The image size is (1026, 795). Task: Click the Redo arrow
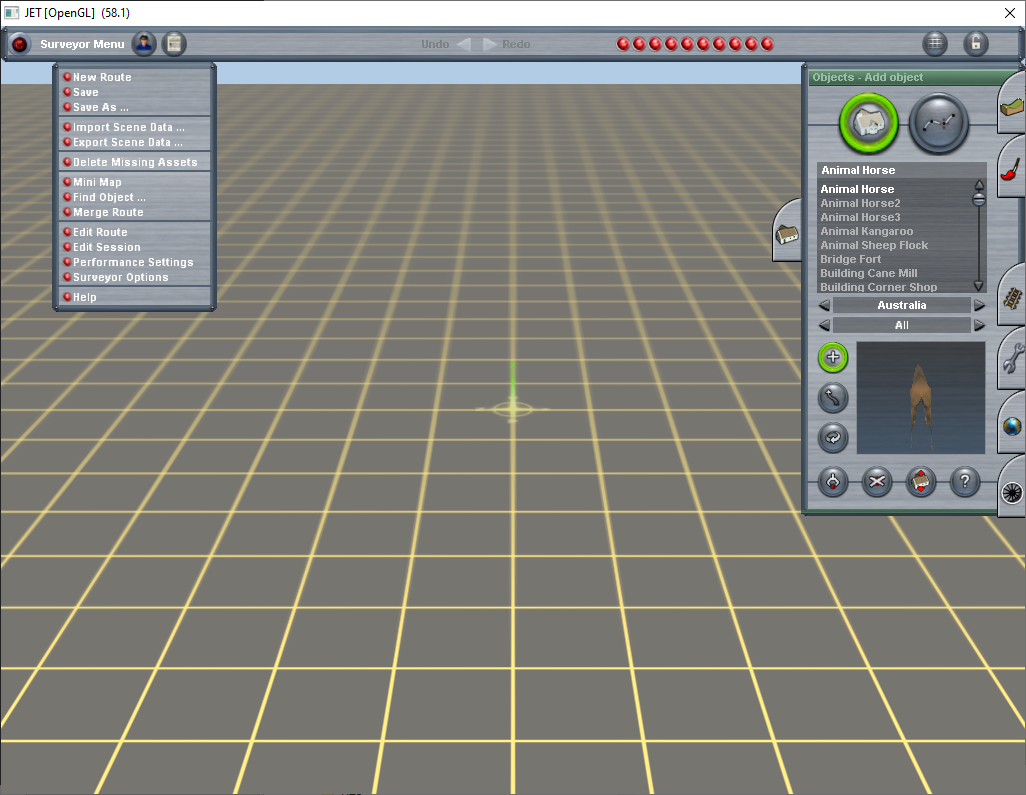[x=490, y=44]
